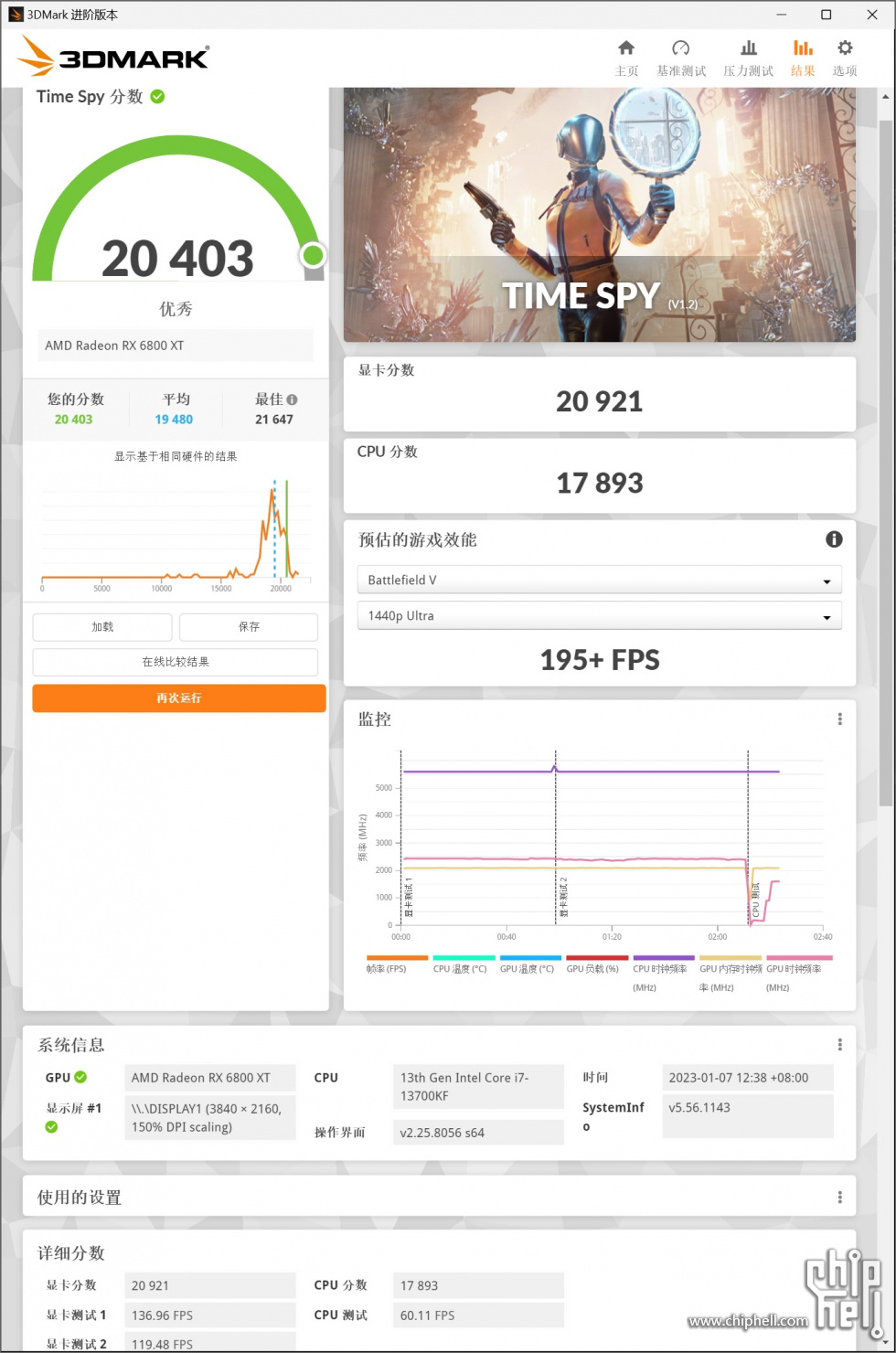Click the CPU 分数 17 893 card
Viewport: 896px width, 1353px height.
(x=600, y=475)
